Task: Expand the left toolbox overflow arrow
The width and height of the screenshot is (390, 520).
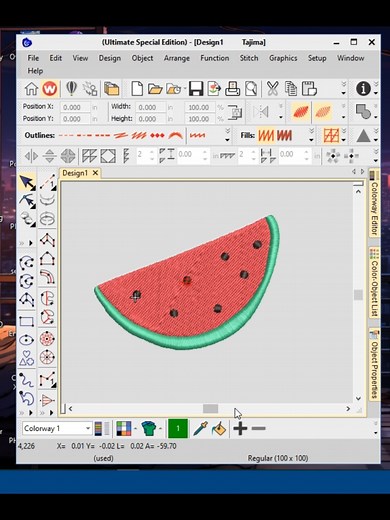Action: [x=31, y=243]
